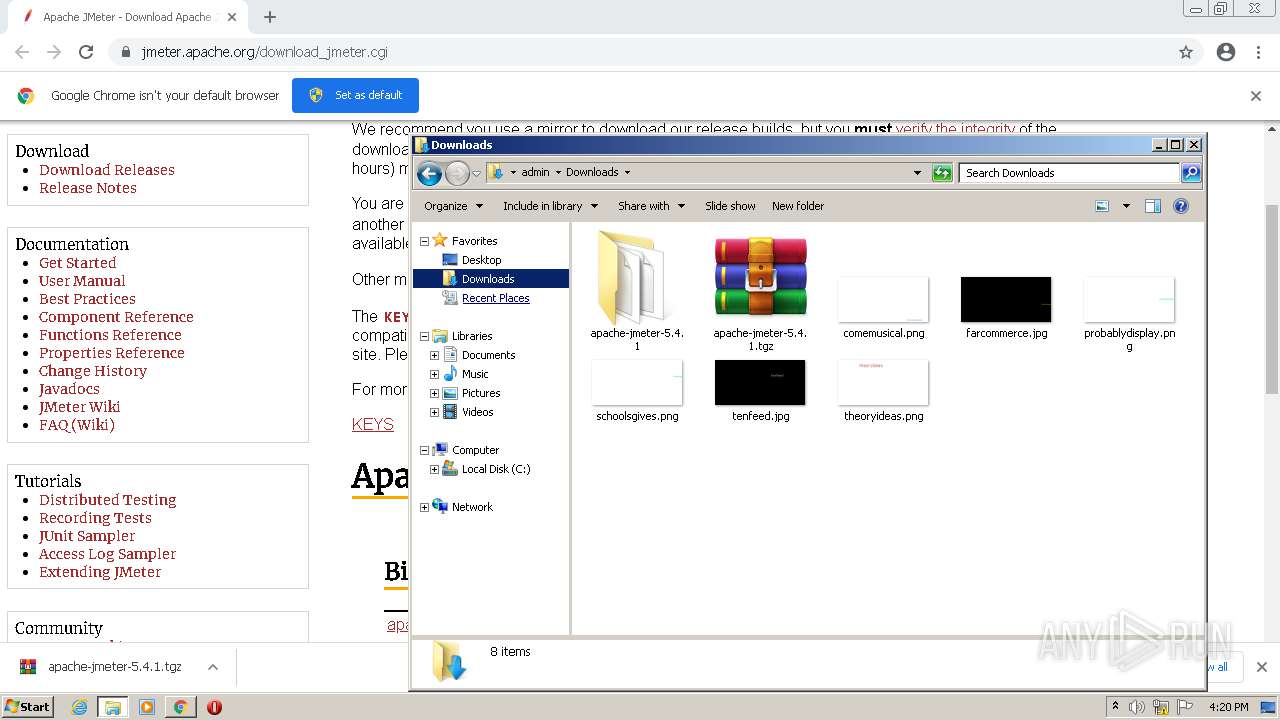The width and height of the screenshot is (1280, 720).
Task: Select apache-jmeter-5.4.1 folder
Action: [x=637, y=290]
